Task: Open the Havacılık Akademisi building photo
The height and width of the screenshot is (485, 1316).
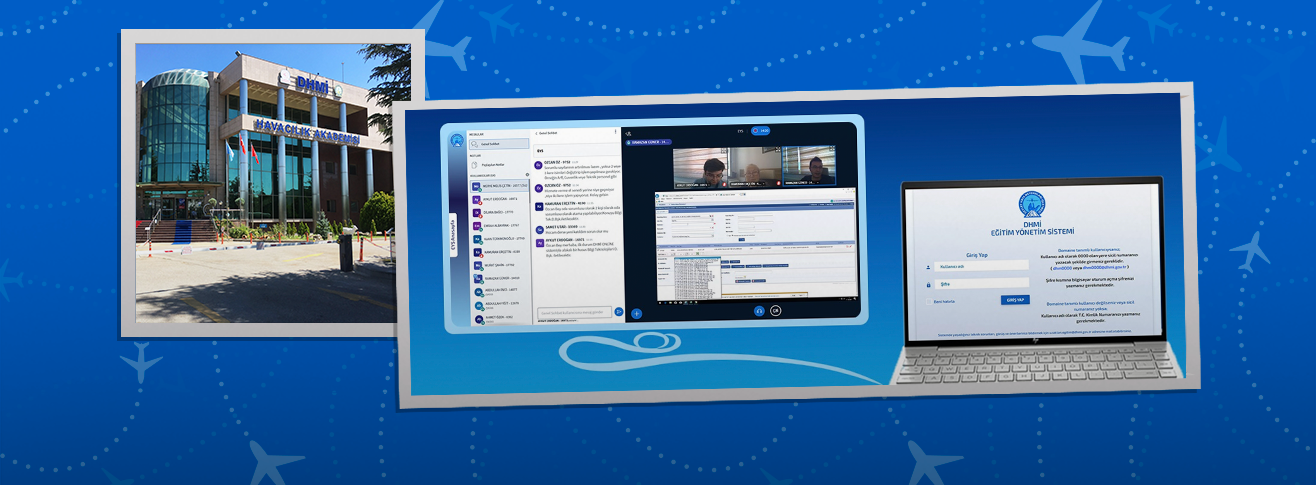Action: pos(273,182)
